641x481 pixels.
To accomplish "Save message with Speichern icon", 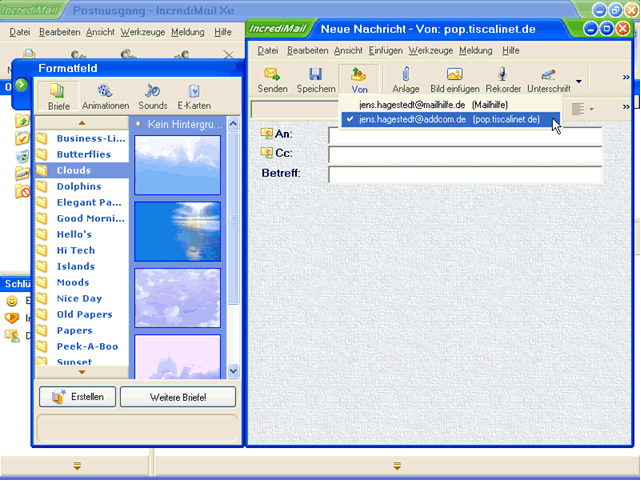I will tap(316, 80).
